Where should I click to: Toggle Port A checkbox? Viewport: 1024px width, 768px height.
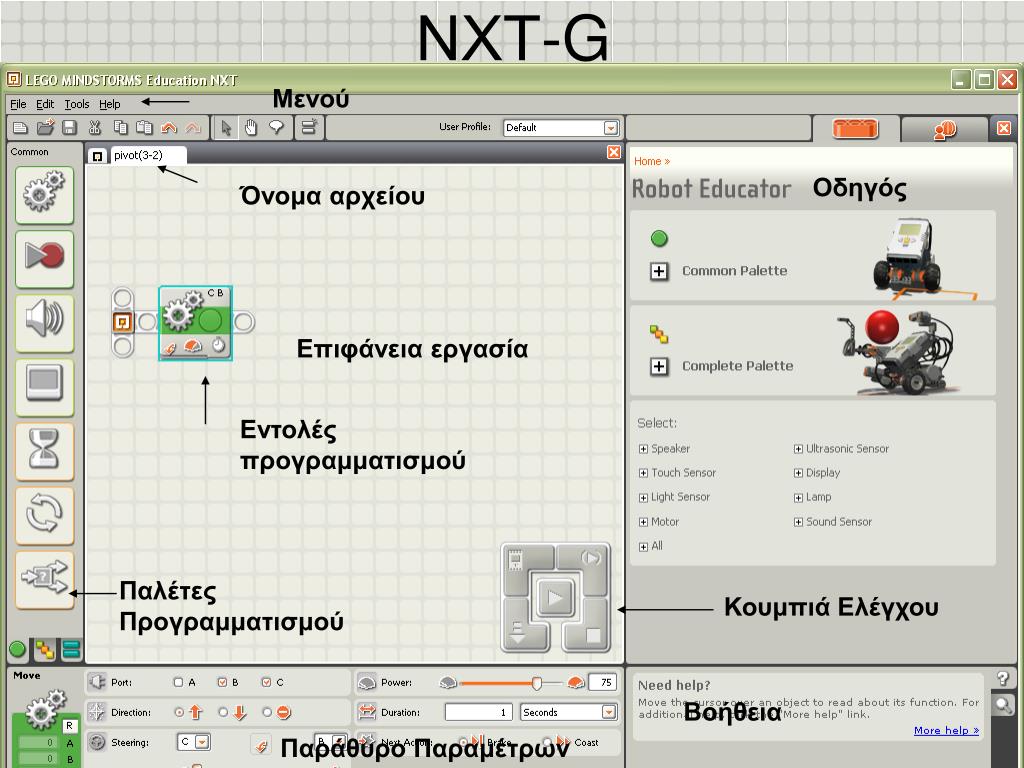178,682
